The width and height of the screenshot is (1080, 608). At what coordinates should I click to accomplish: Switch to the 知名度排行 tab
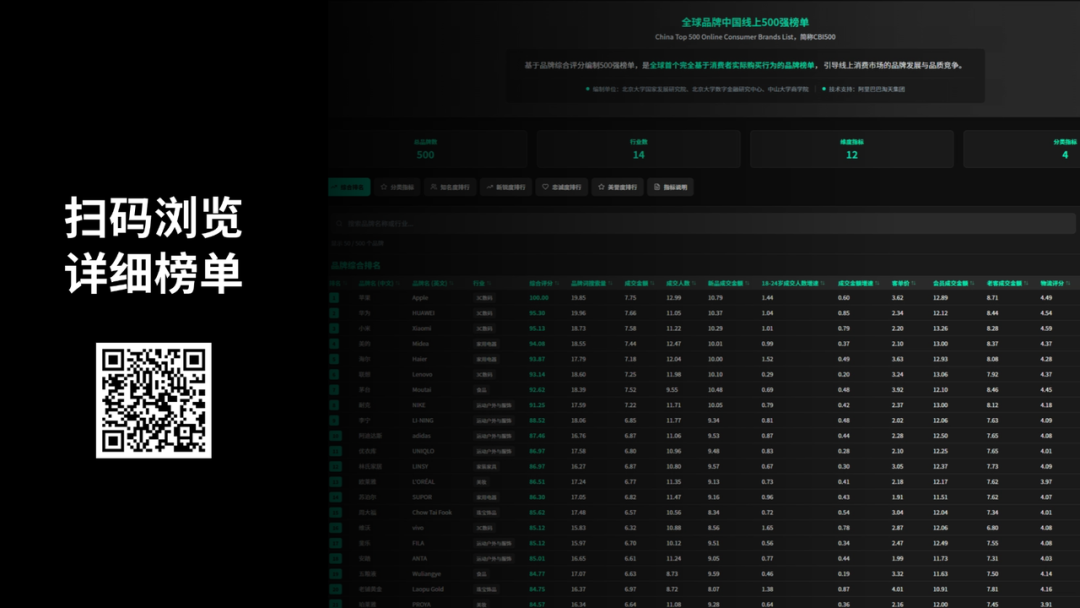(x=449, y=187)
